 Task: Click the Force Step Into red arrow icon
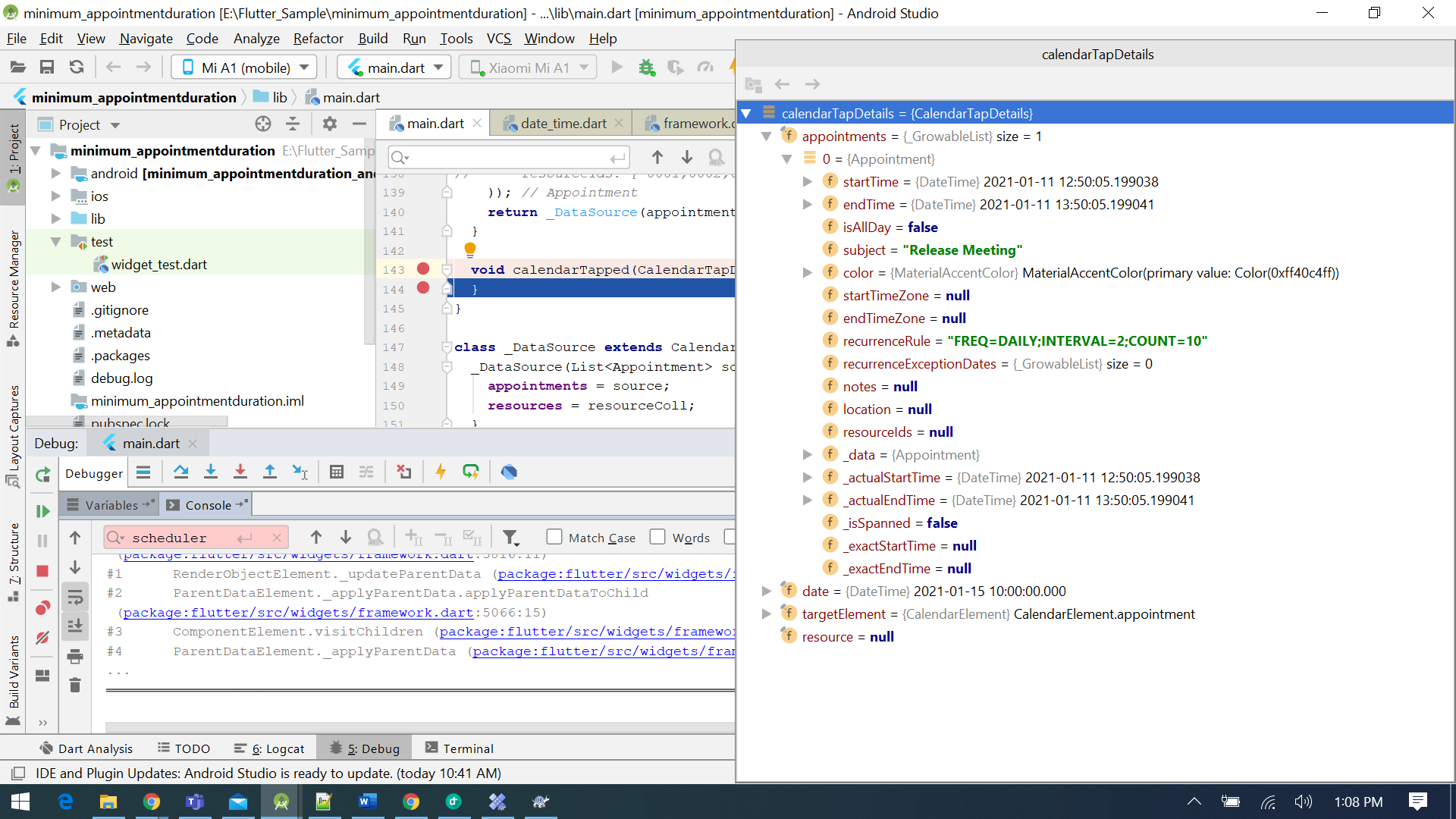[240, 472]
